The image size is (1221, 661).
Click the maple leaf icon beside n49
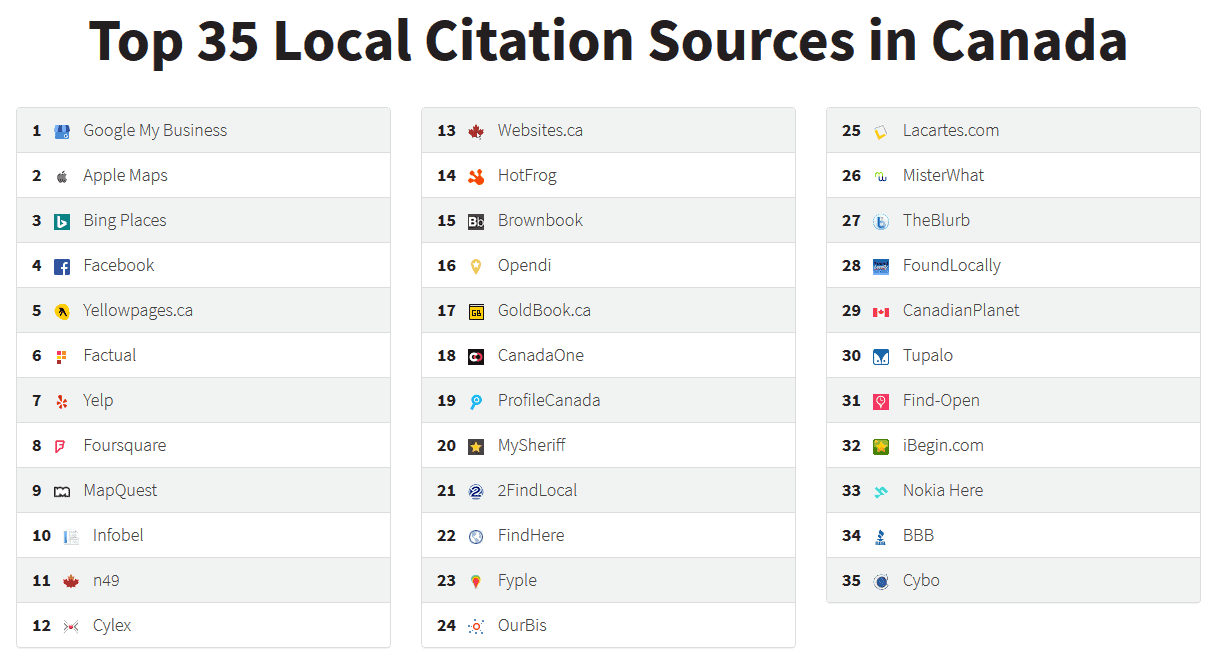pyautogui.click(x=63, y=580)
